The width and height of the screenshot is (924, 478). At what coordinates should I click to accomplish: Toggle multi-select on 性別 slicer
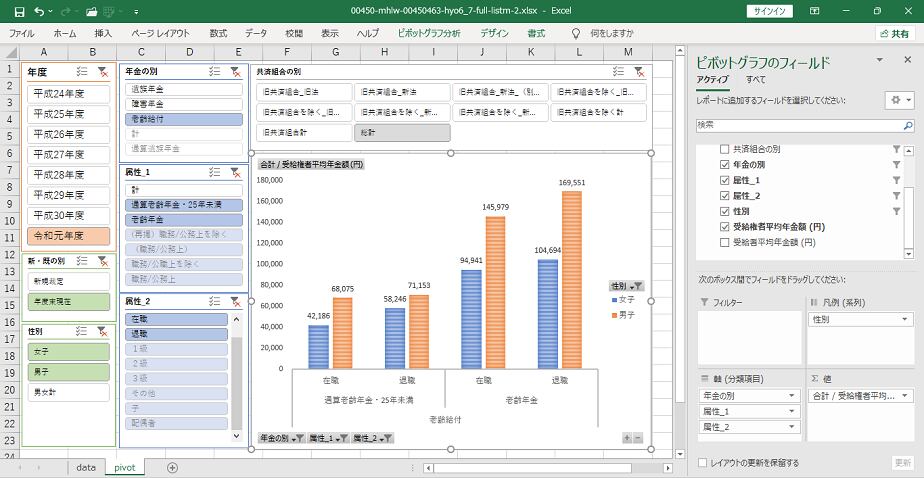pos(82,331)
